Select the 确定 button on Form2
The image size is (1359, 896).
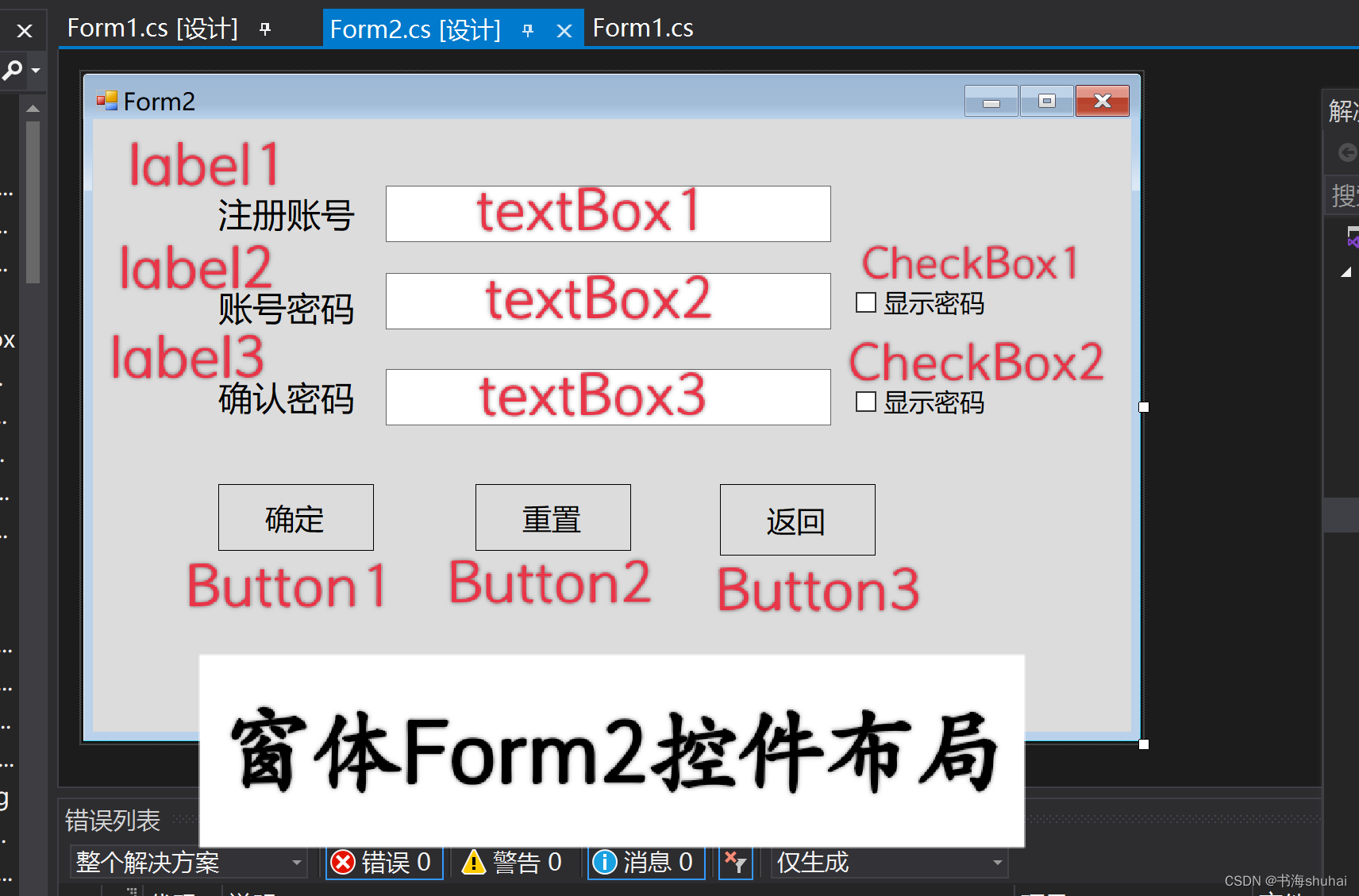pos(296,517)
